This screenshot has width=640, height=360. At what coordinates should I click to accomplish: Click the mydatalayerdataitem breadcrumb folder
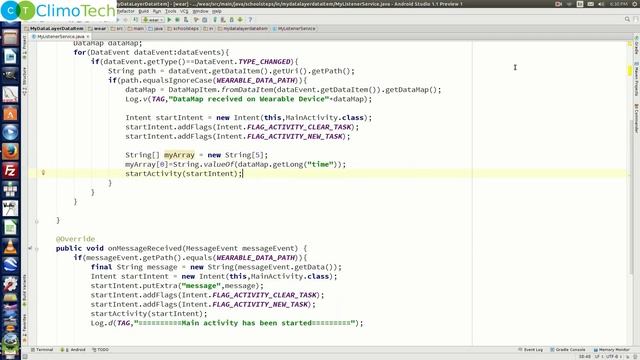pos(243,29)
